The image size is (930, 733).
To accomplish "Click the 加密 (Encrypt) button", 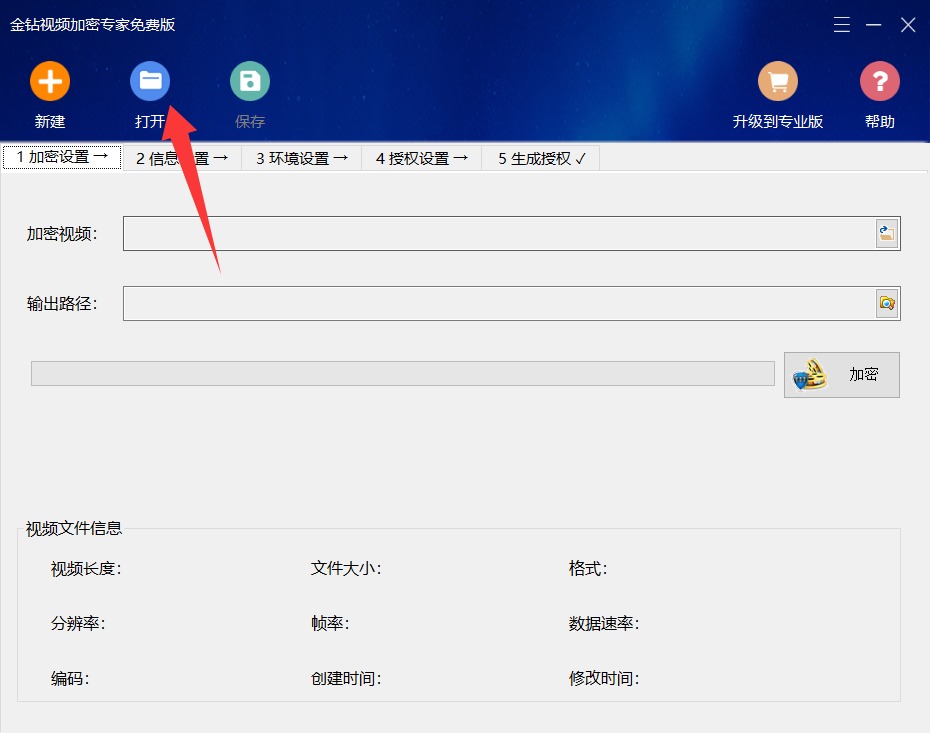I will click(842, 375).
